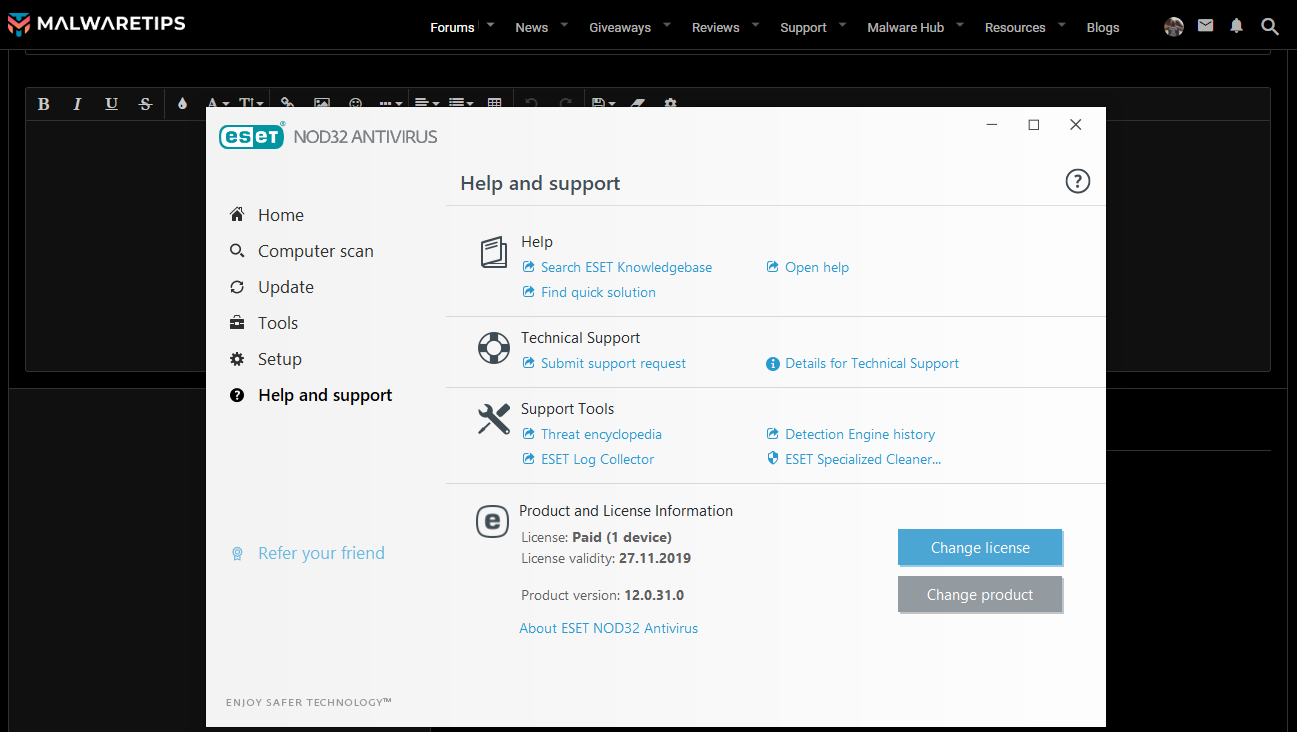
Task: Toggle italic text formatting
Action: pos(77,104)
